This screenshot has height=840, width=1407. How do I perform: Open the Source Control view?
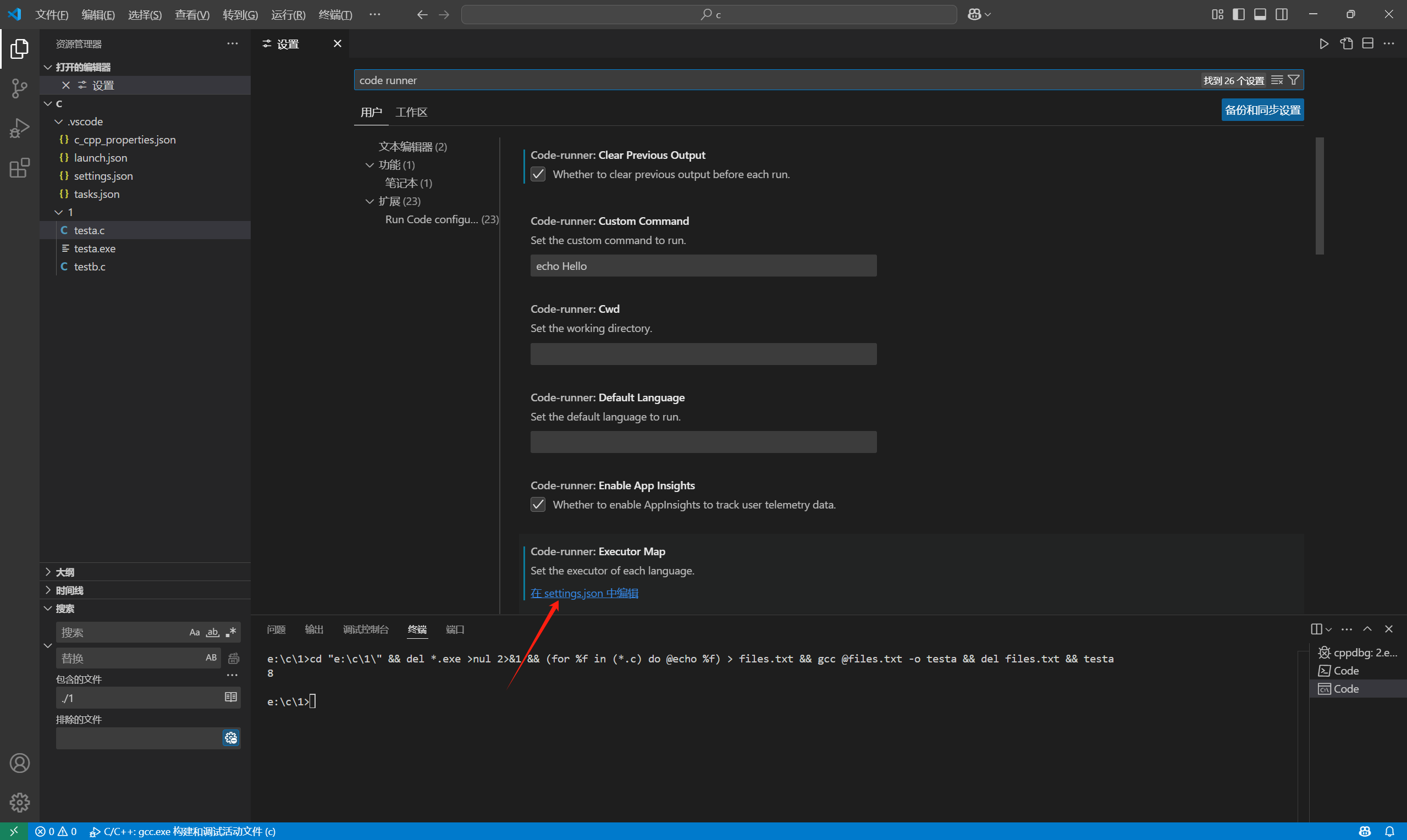tap(19, 89)
